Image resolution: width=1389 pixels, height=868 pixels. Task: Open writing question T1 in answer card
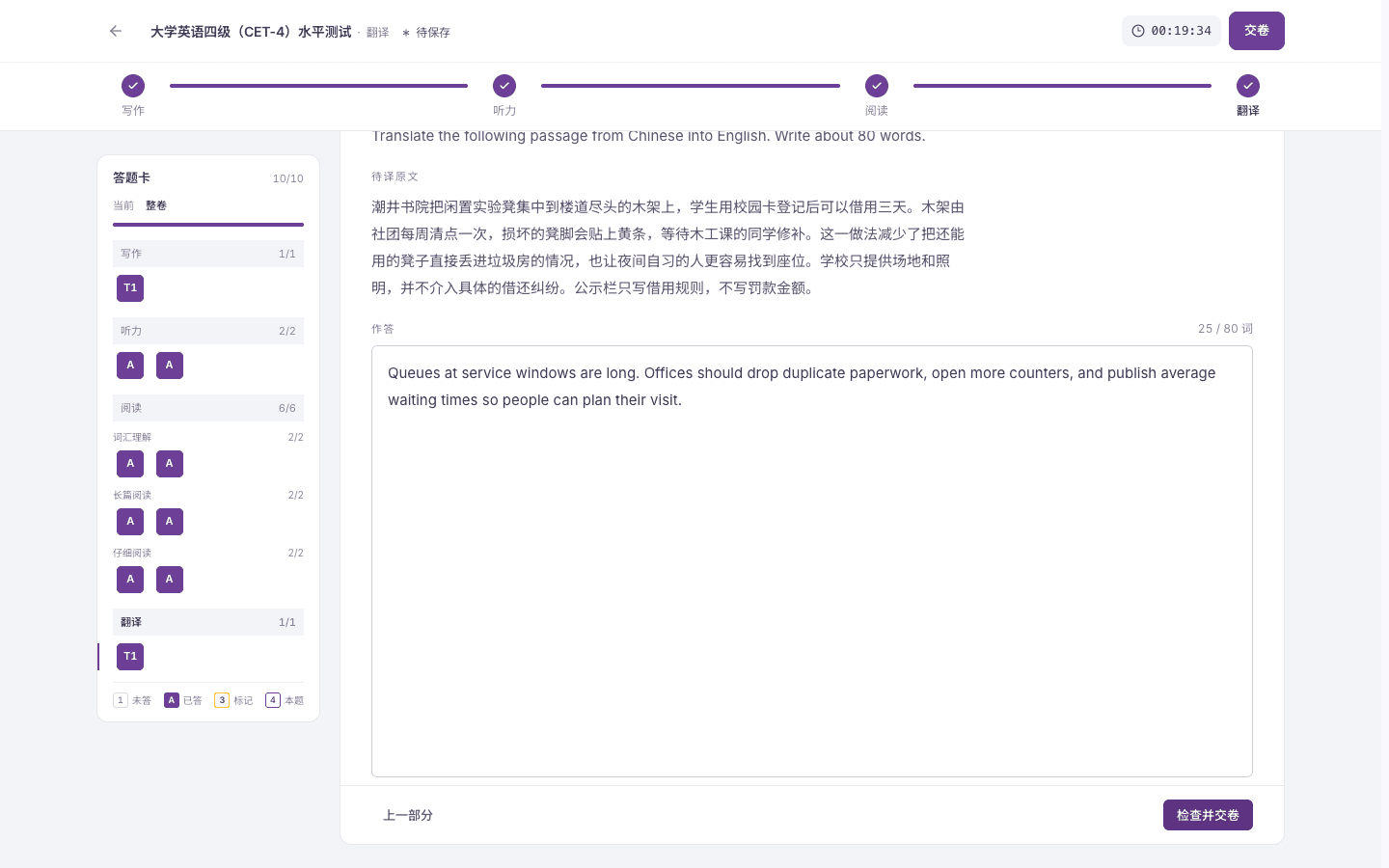pyautogui.click(x=130, y=288)
